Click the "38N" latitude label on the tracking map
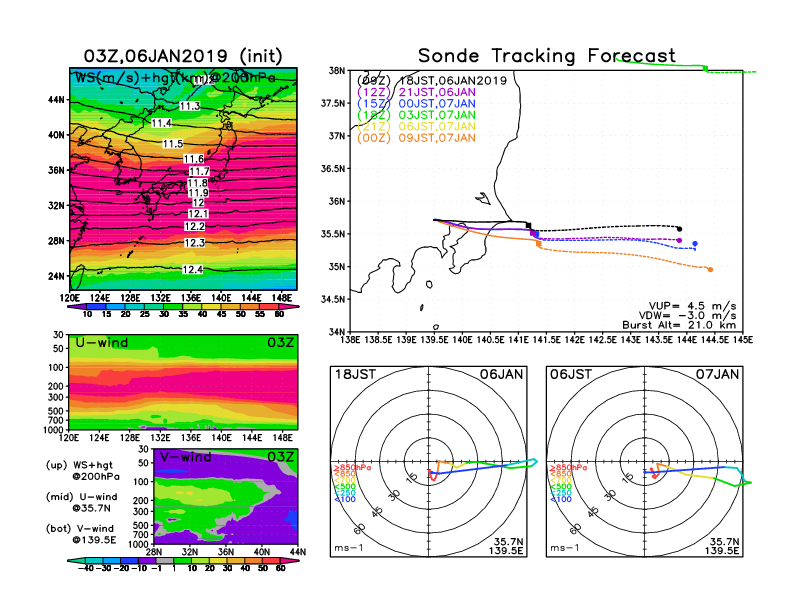Viewport: 792px width, 612px height. (x=337, y=71)
